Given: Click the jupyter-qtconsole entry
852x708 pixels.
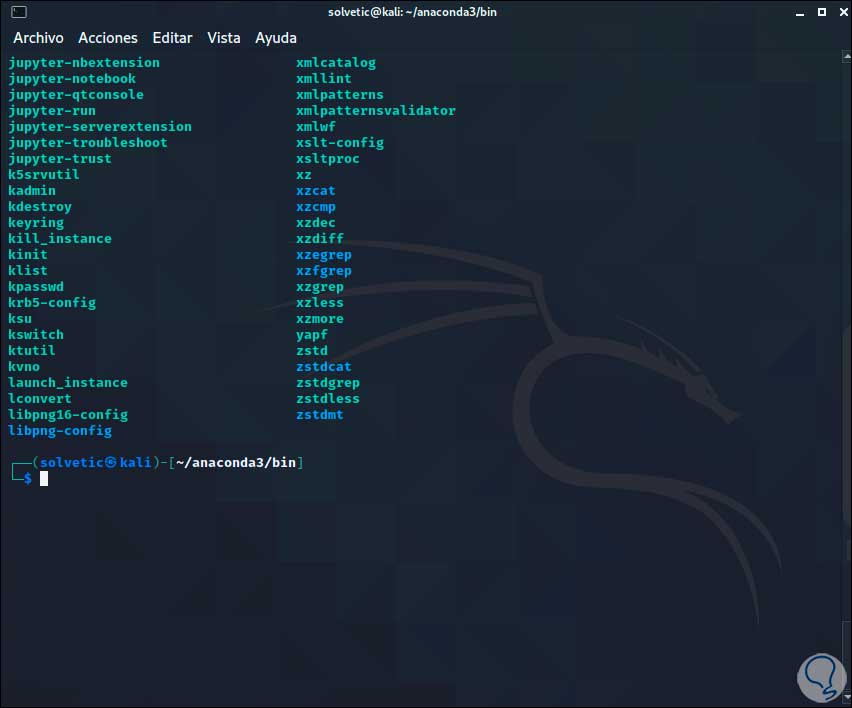Looking at the screenshot, I should (76, 95).
